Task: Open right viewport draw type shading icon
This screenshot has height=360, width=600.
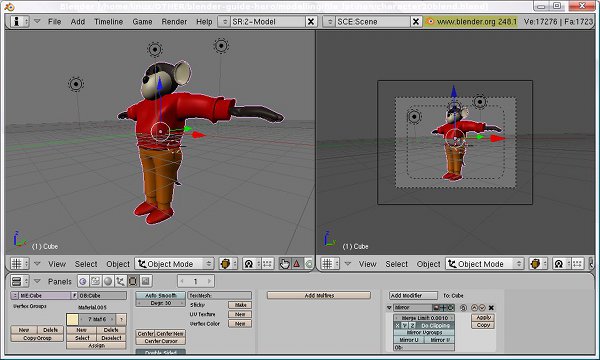Action: 538,264
